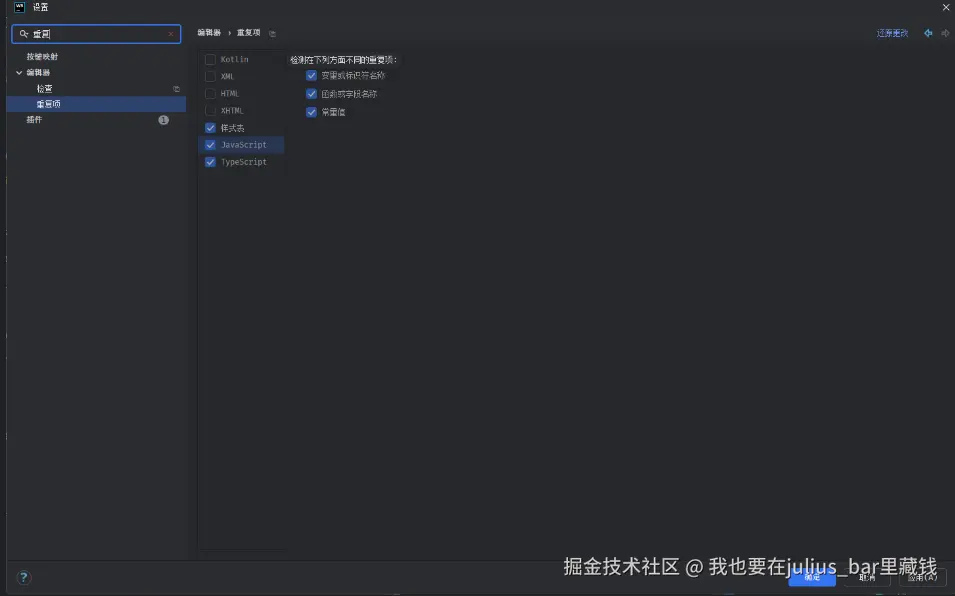Viewport: 955px width, 596px height.
Task: Click the locate-setting crosshair icon top right
Action: pos(929,32)
